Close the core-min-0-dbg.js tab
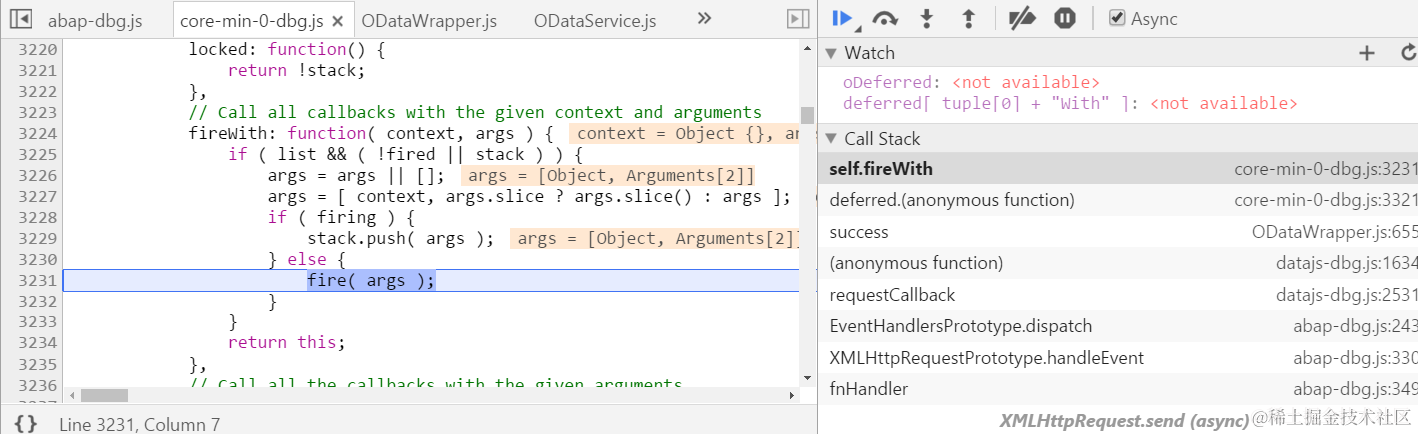The image size is (1418, 434). pyautogui.click(x=338, y=20)
